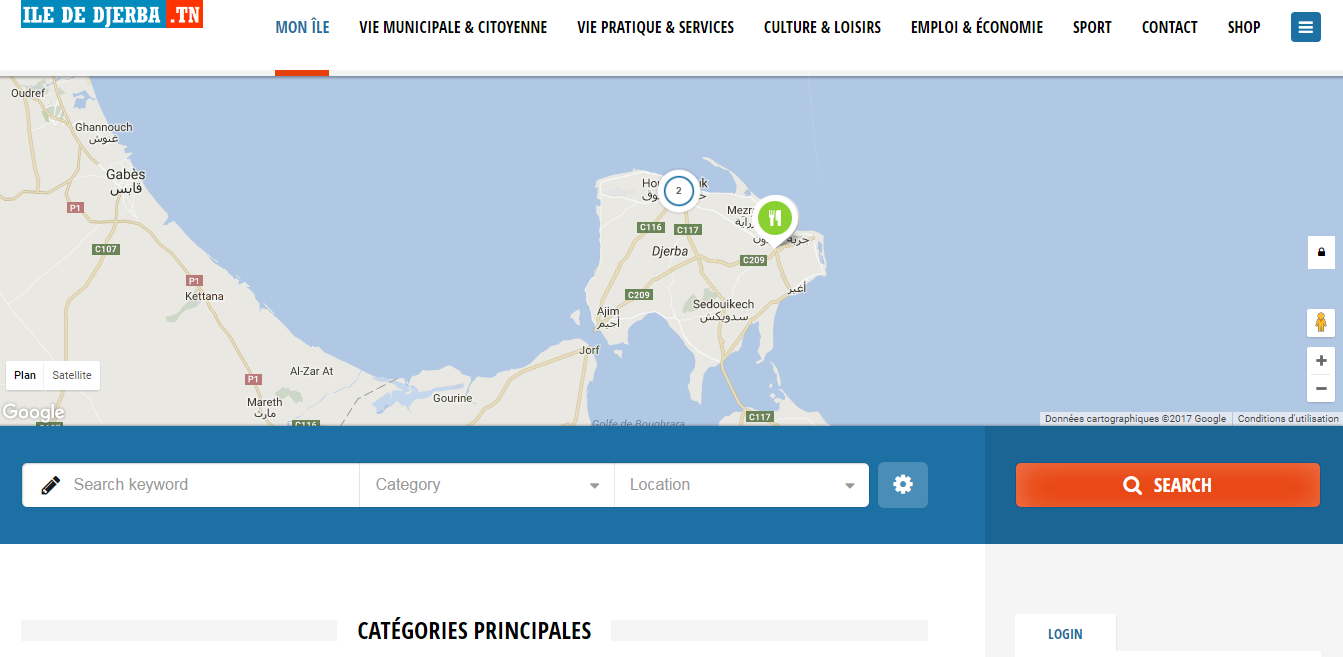
Task: Click the Gabès label on map
Action: point(125,174)
